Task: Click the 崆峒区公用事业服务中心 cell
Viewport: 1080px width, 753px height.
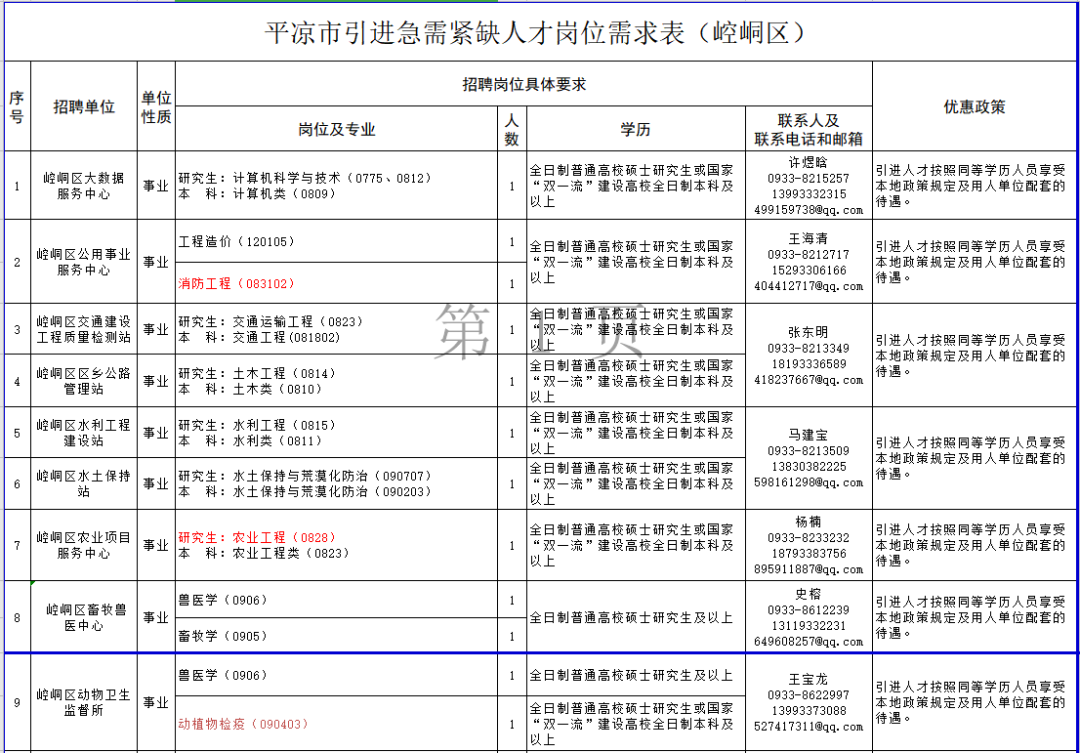Action: point(84,262)
